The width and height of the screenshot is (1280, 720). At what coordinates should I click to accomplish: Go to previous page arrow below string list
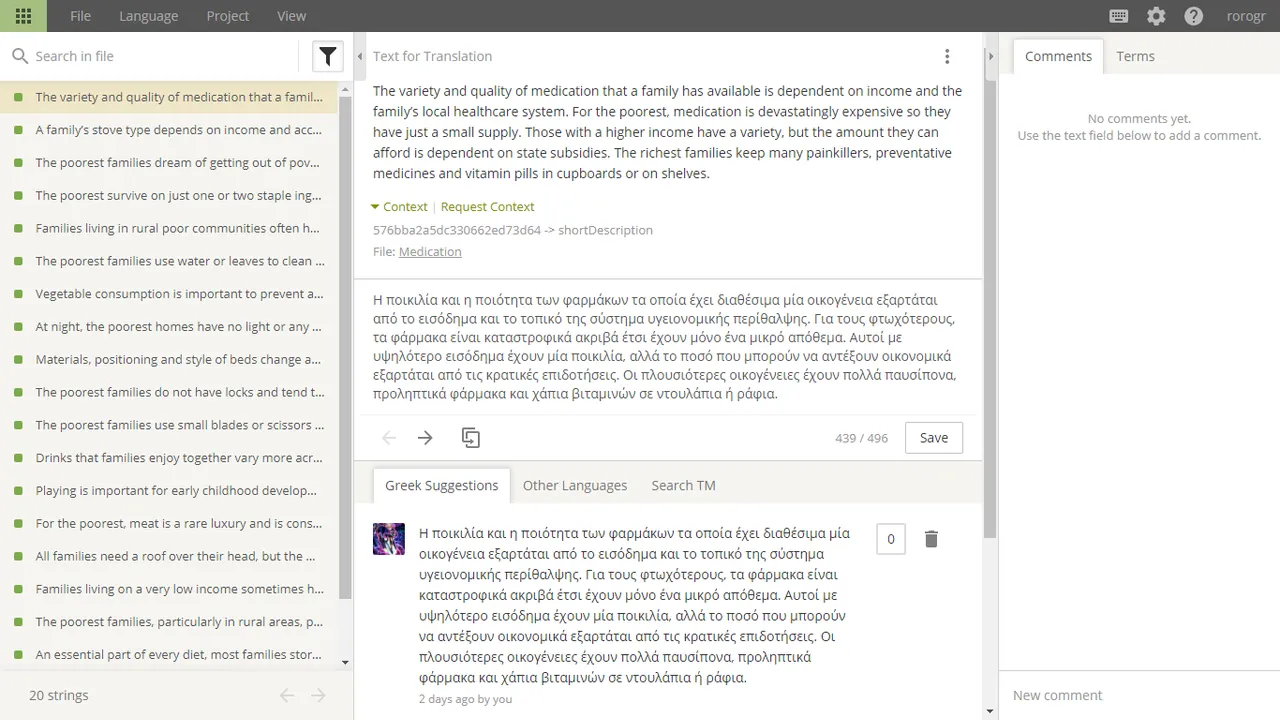[287, 695]
